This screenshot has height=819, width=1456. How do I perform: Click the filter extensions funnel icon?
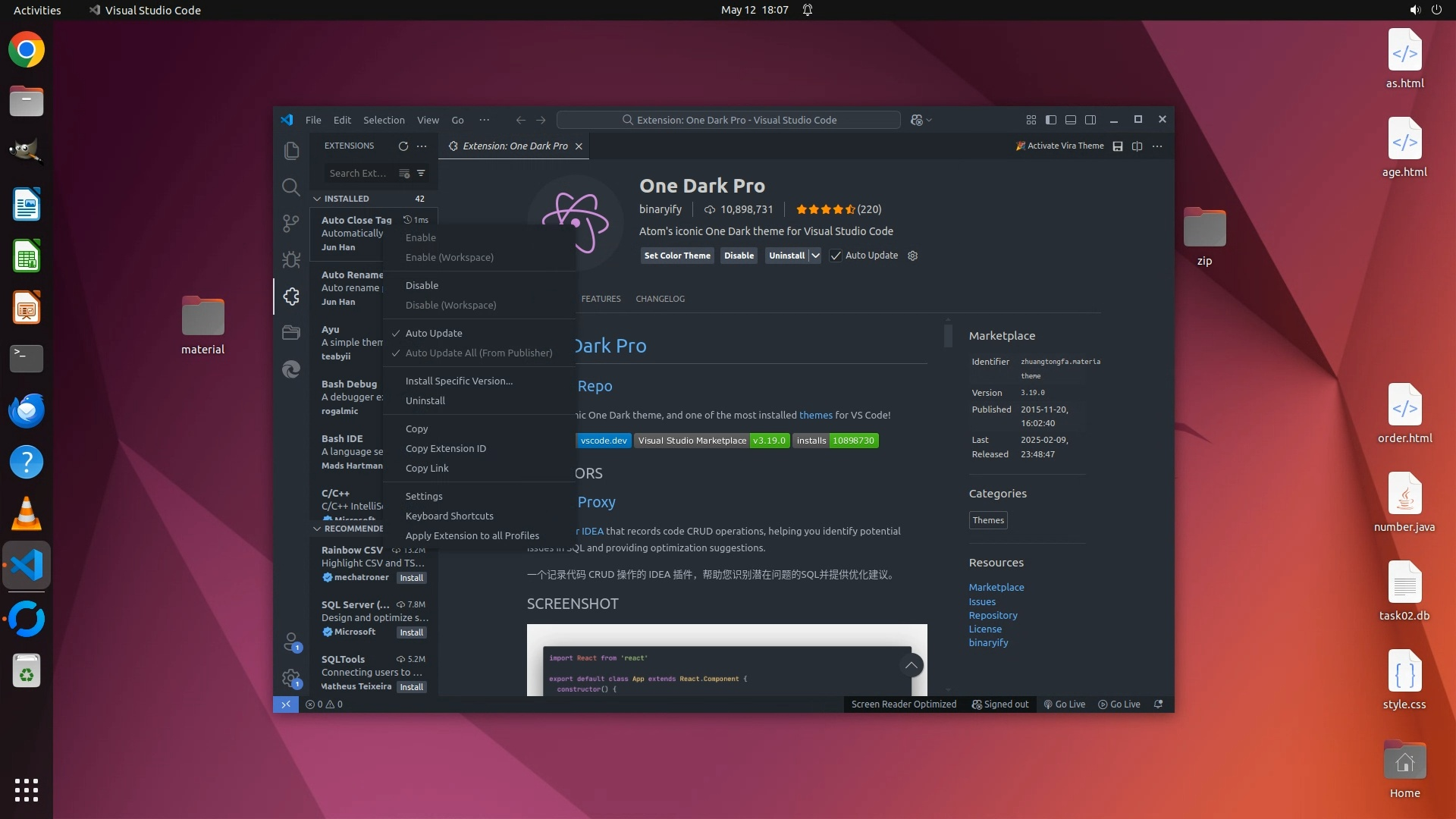click(x=421, y=173)
